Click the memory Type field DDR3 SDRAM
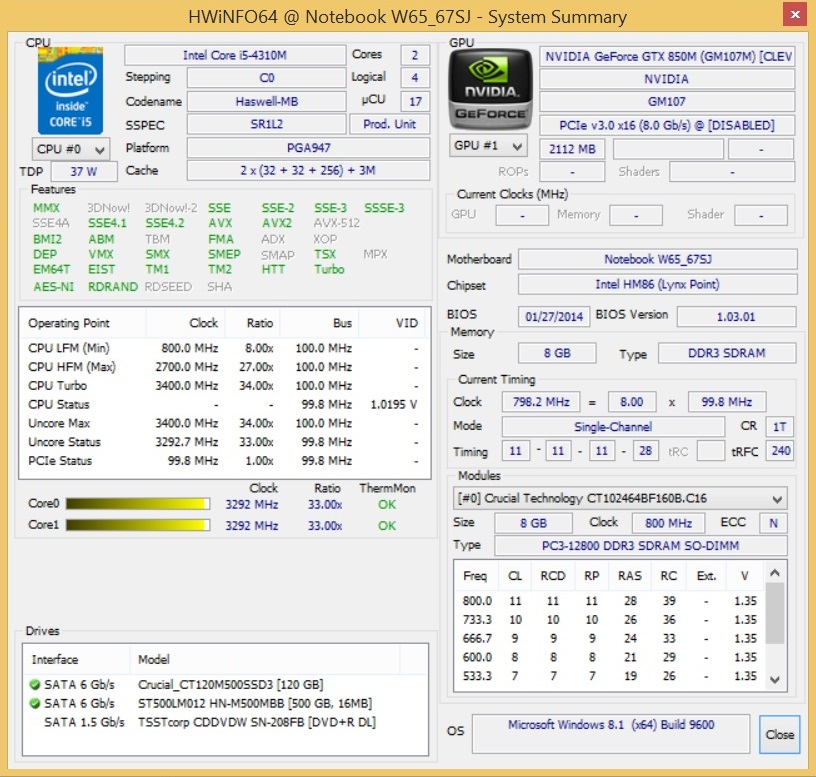Viewport: 816px width, 777px height. click(727, 353)
